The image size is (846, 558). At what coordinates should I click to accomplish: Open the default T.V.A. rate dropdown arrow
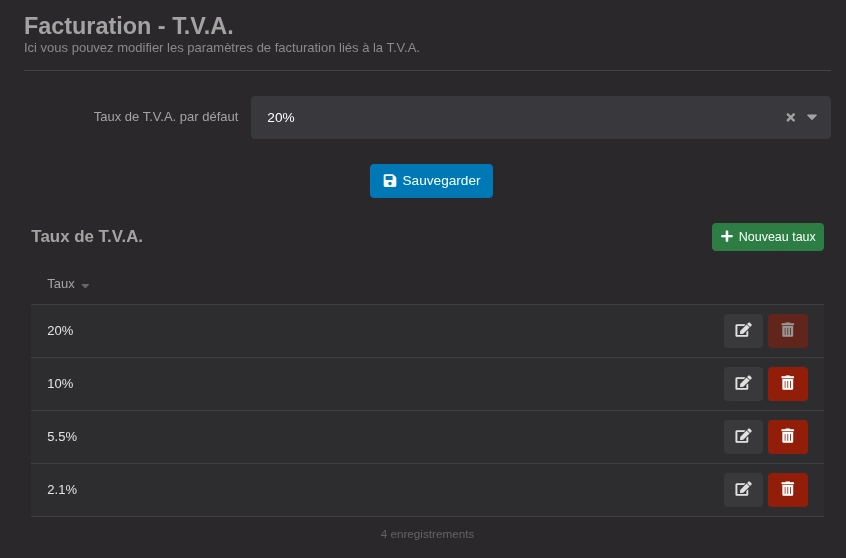811,117
